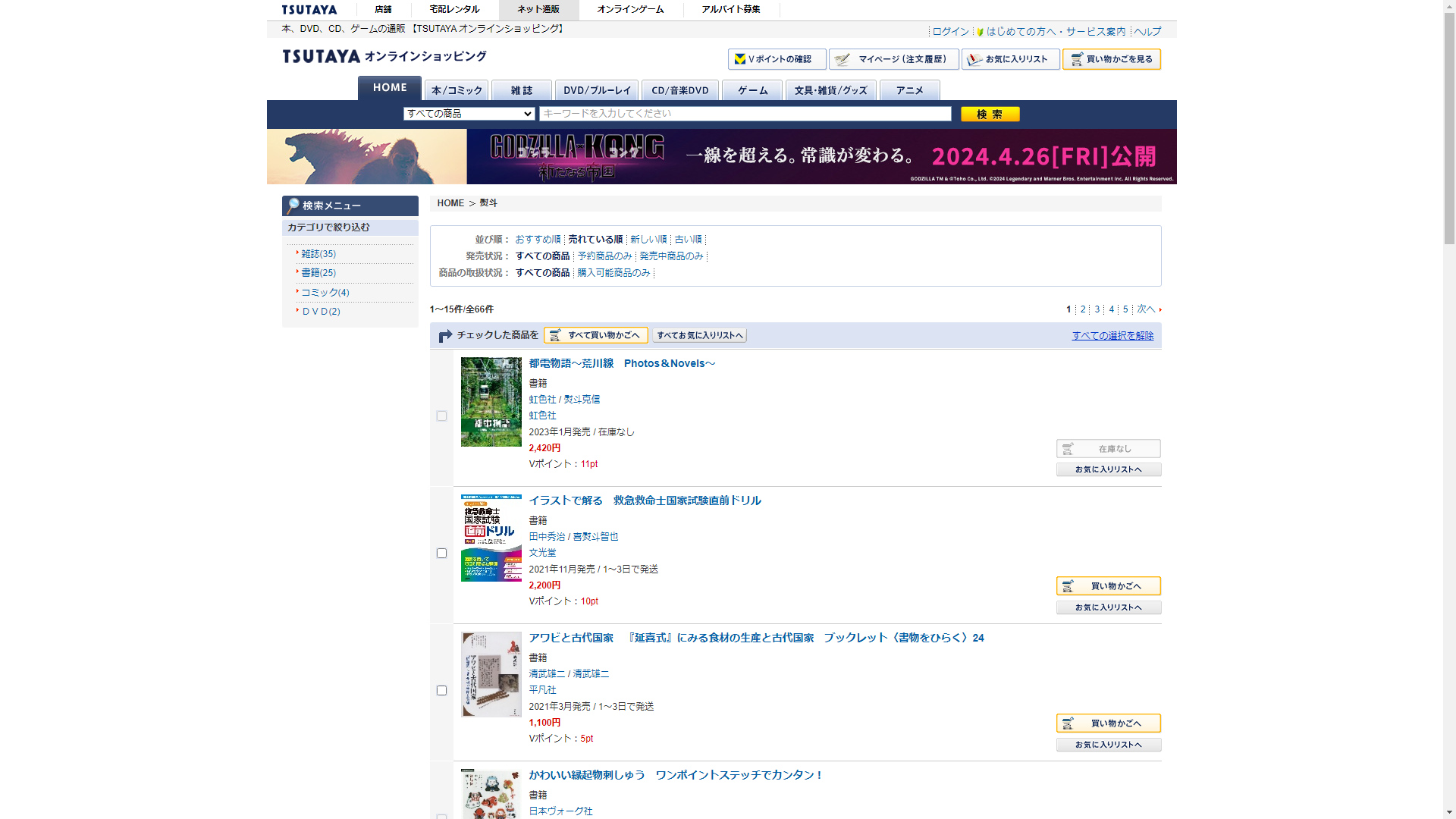
Task: Click the Vポイントの確認 button
Action: (777, 59)
